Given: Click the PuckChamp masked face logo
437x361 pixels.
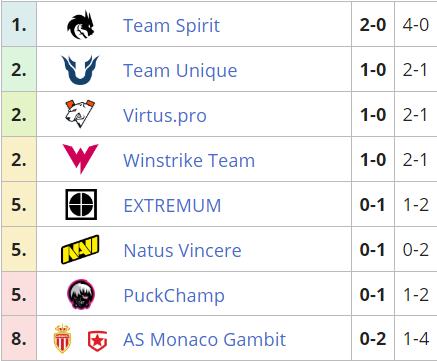Looking at the screenshot, I should 81,294.
